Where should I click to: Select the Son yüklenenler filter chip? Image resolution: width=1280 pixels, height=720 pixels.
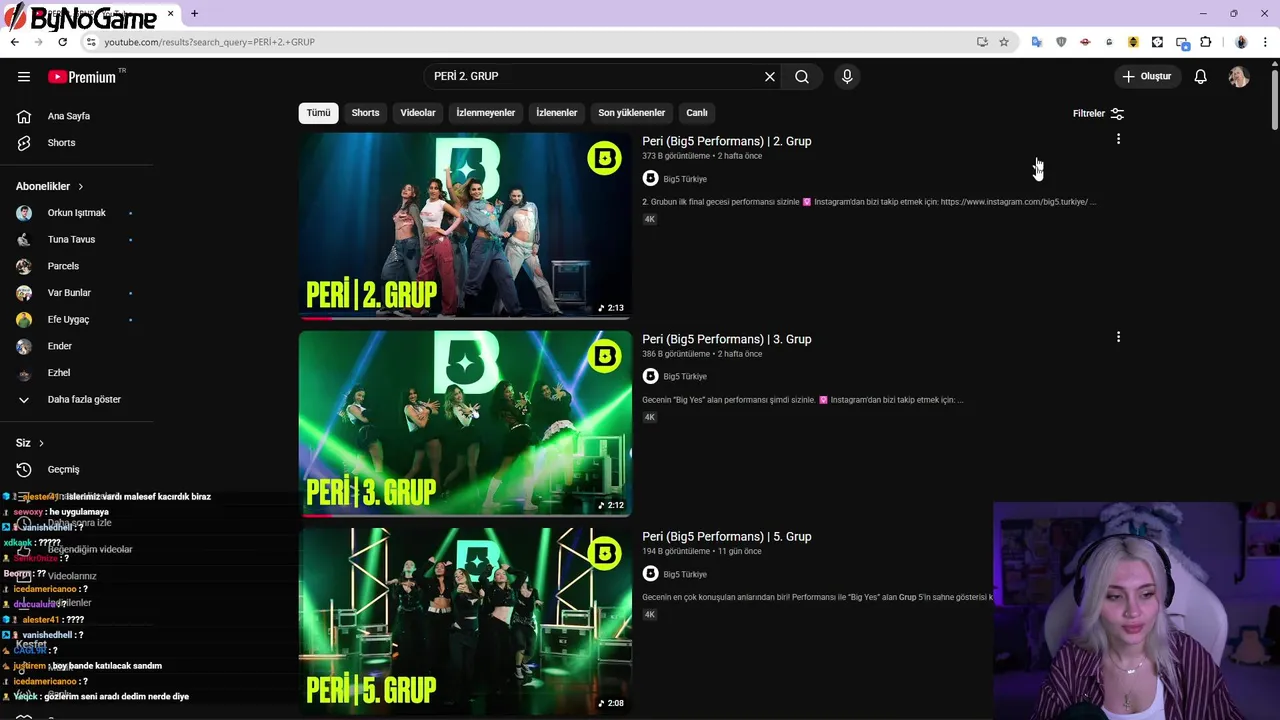pyautogui.click(x=632, y=113)
